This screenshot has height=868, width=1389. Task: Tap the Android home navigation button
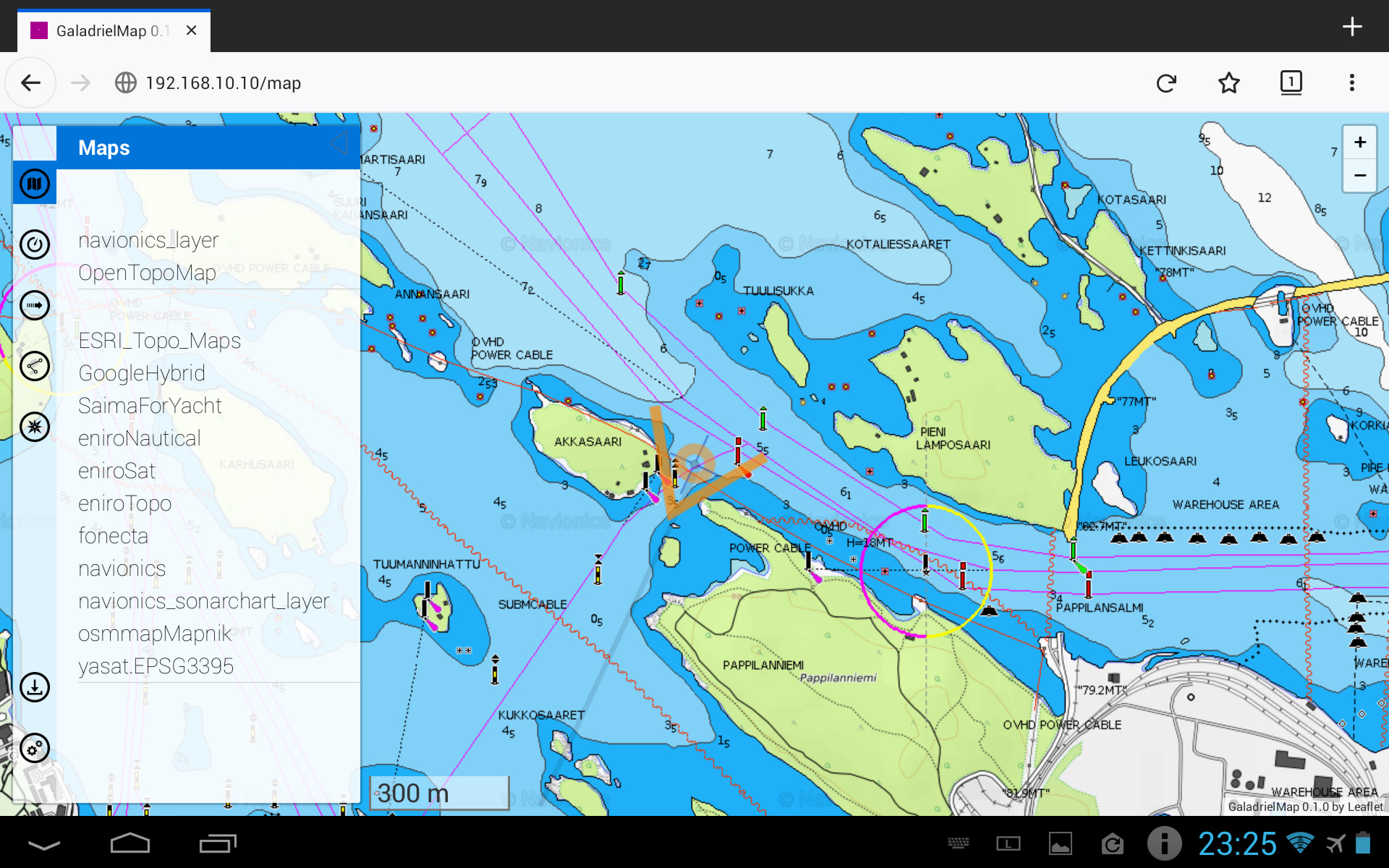click(x=130, y=843)
